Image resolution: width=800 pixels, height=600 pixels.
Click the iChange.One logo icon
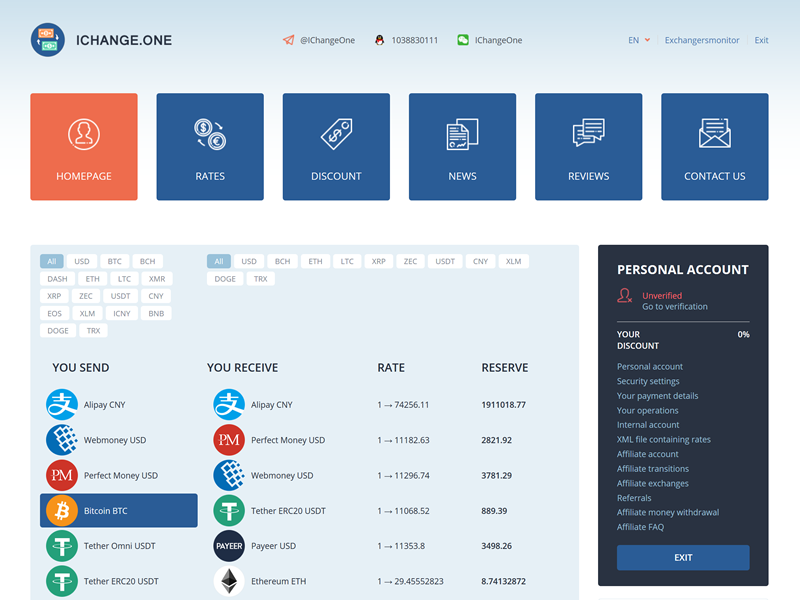click(x=47, y=40)
